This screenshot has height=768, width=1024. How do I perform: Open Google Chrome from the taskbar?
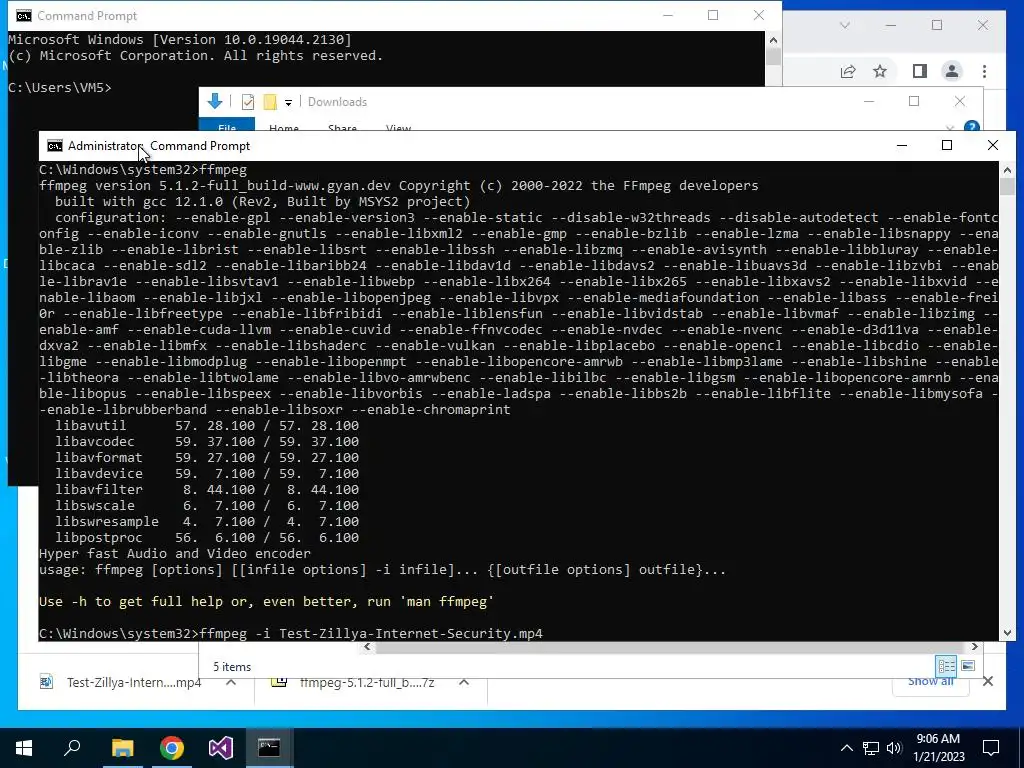[172, 748]
